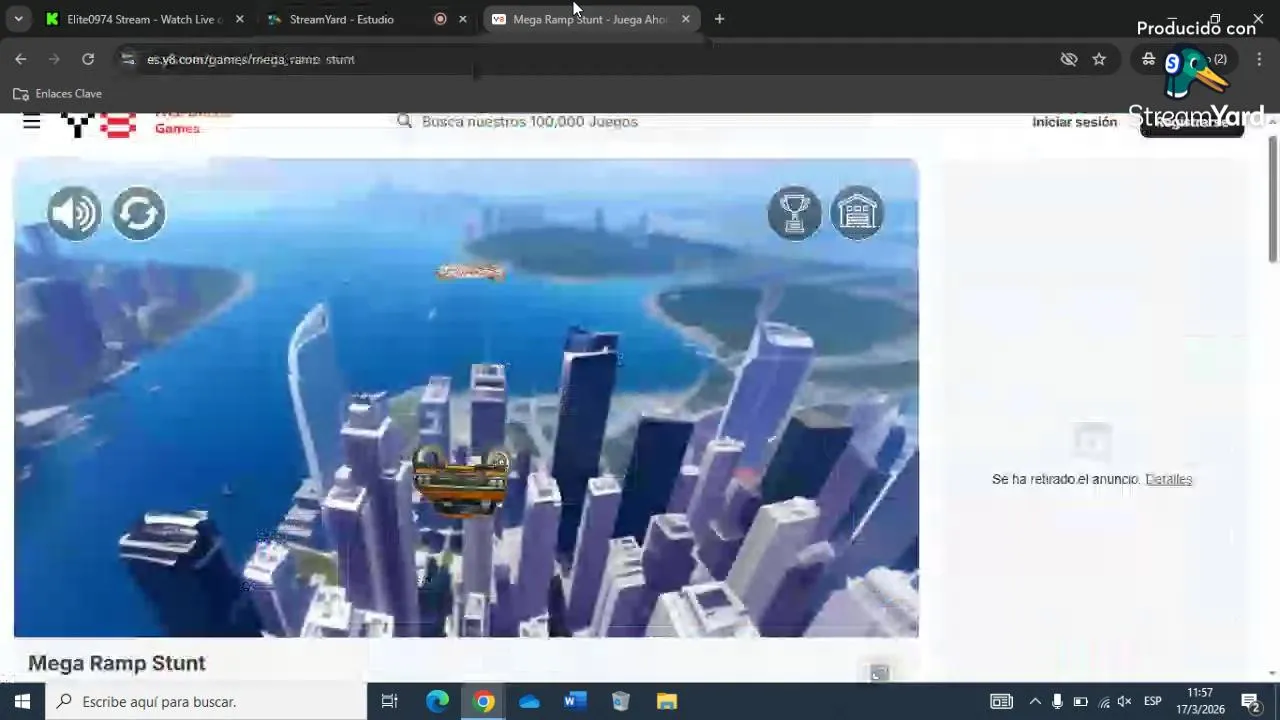1280x720 pixels.
Task: Open the trophy achievements button in game
Action: tap(794, 213)
